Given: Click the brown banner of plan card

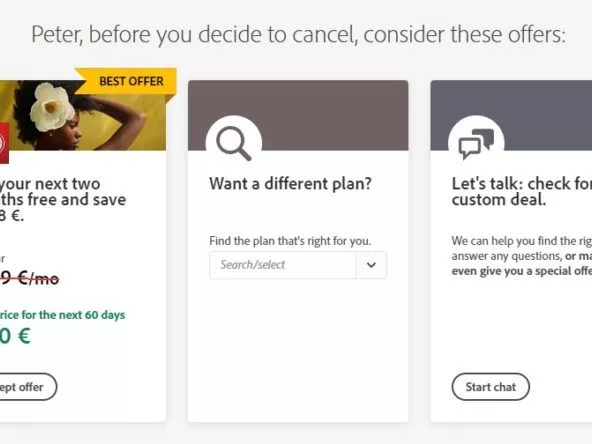Looking at the screenshot, I should (x=298, y=115).
